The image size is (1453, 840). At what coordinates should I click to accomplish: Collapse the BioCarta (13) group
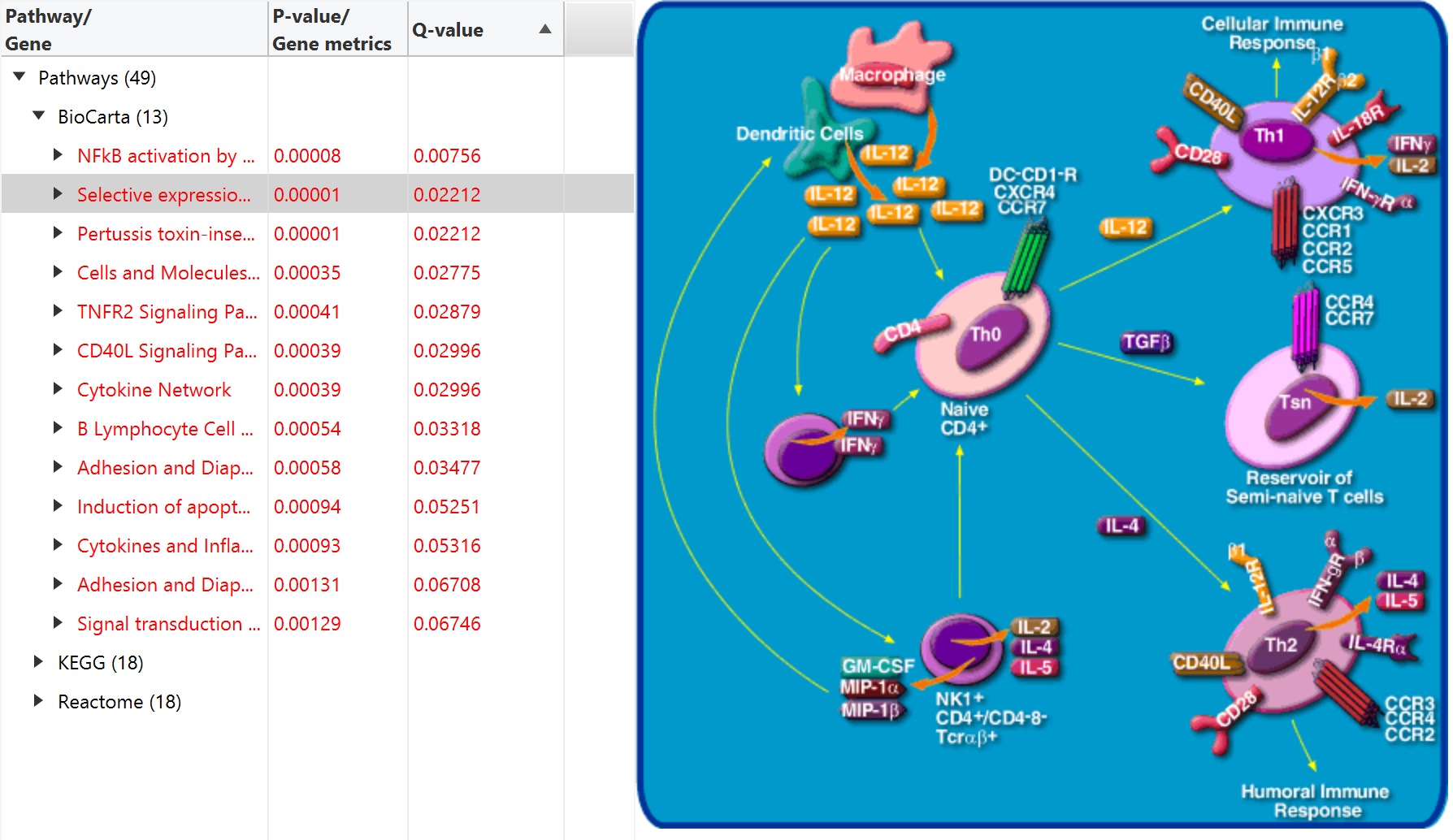[38, 115]
